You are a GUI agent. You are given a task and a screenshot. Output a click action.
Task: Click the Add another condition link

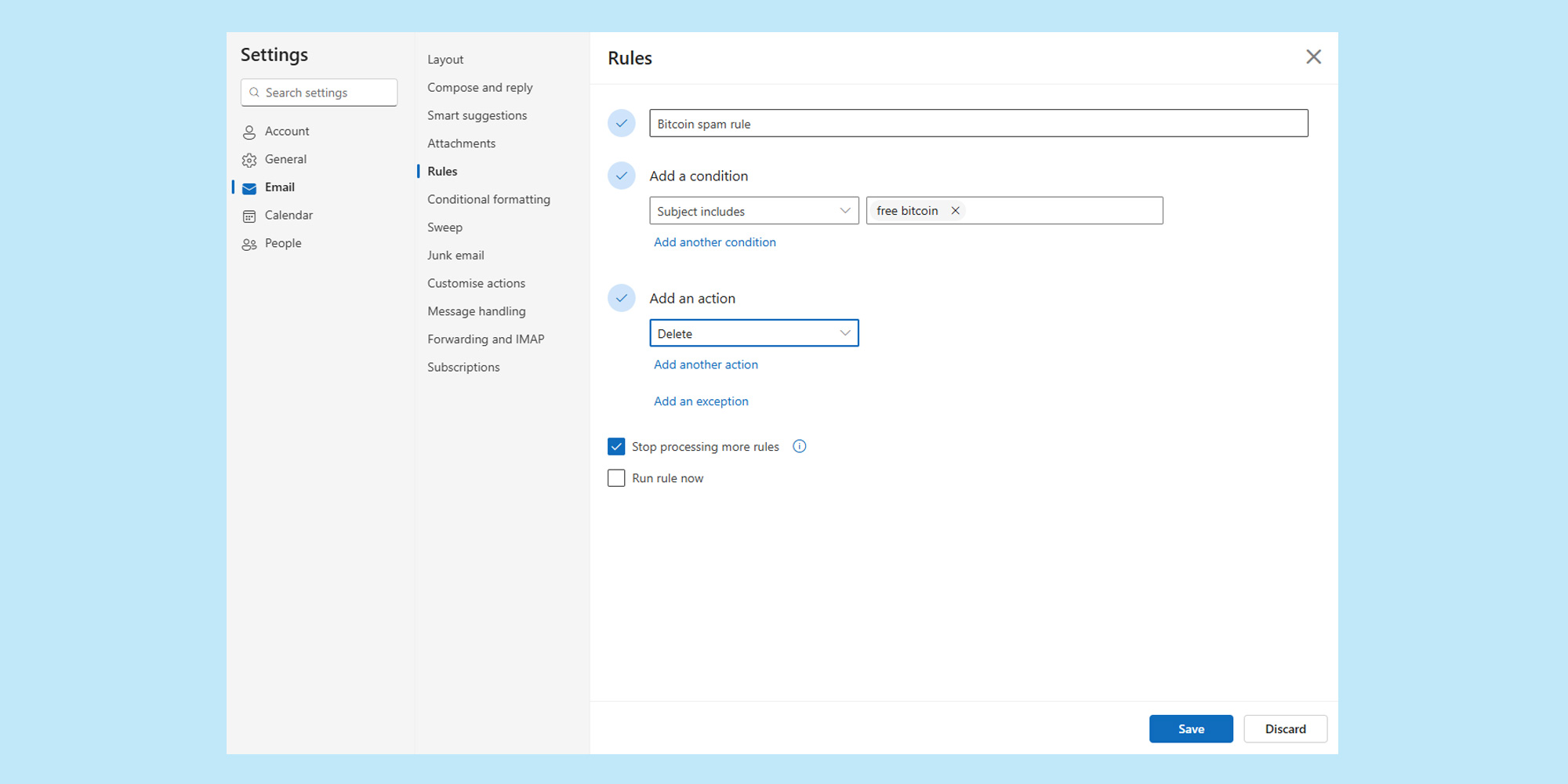[714, 242]
